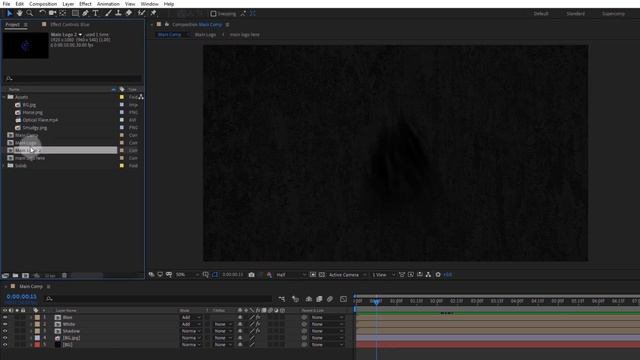Image resolution: width=640 pixels, height=360 pixels.
Task: Switch to the Default workspace
Action: [541, 13]
